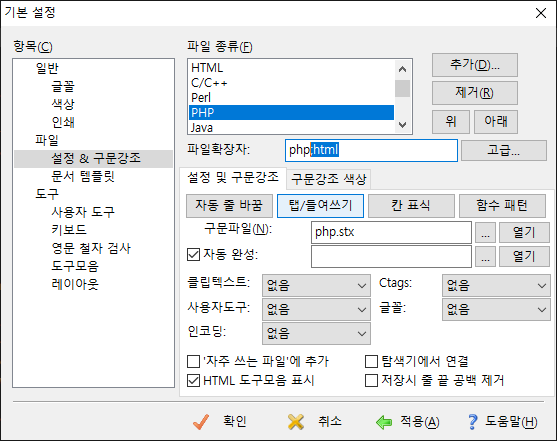Select HTML in the 파일 종류 list
Viewport: 557px width, 441px height.
[x=291, y=68]
